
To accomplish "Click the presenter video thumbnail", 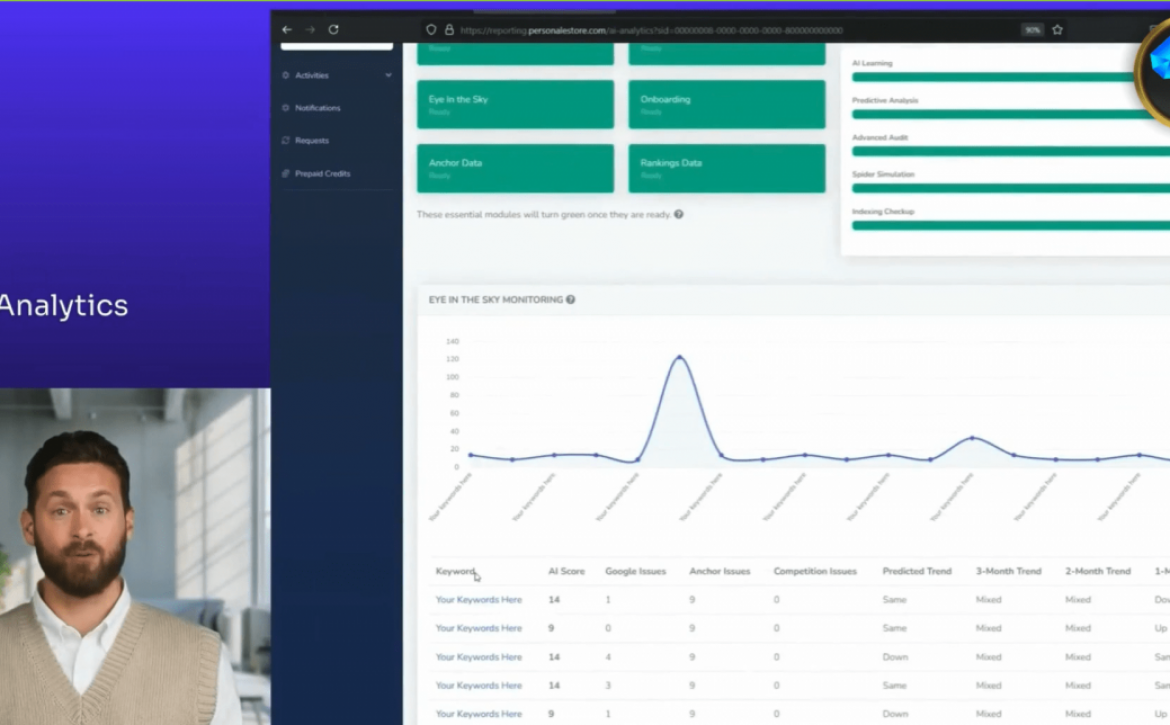I will pyautogui.click(x=135, y=556).
